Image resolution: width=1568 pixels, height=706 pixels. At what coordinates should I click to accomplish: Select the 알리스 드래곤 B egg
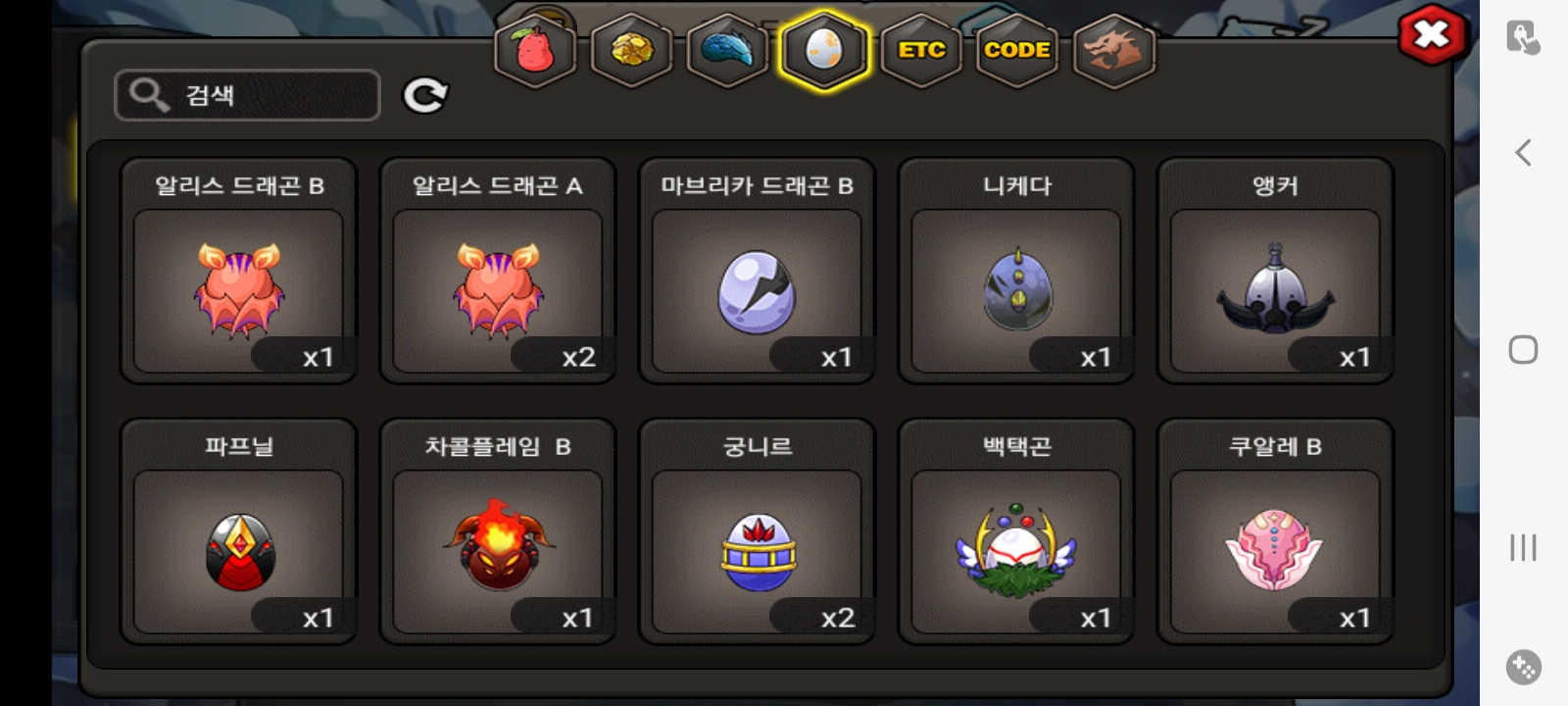[x=238, y=271]
